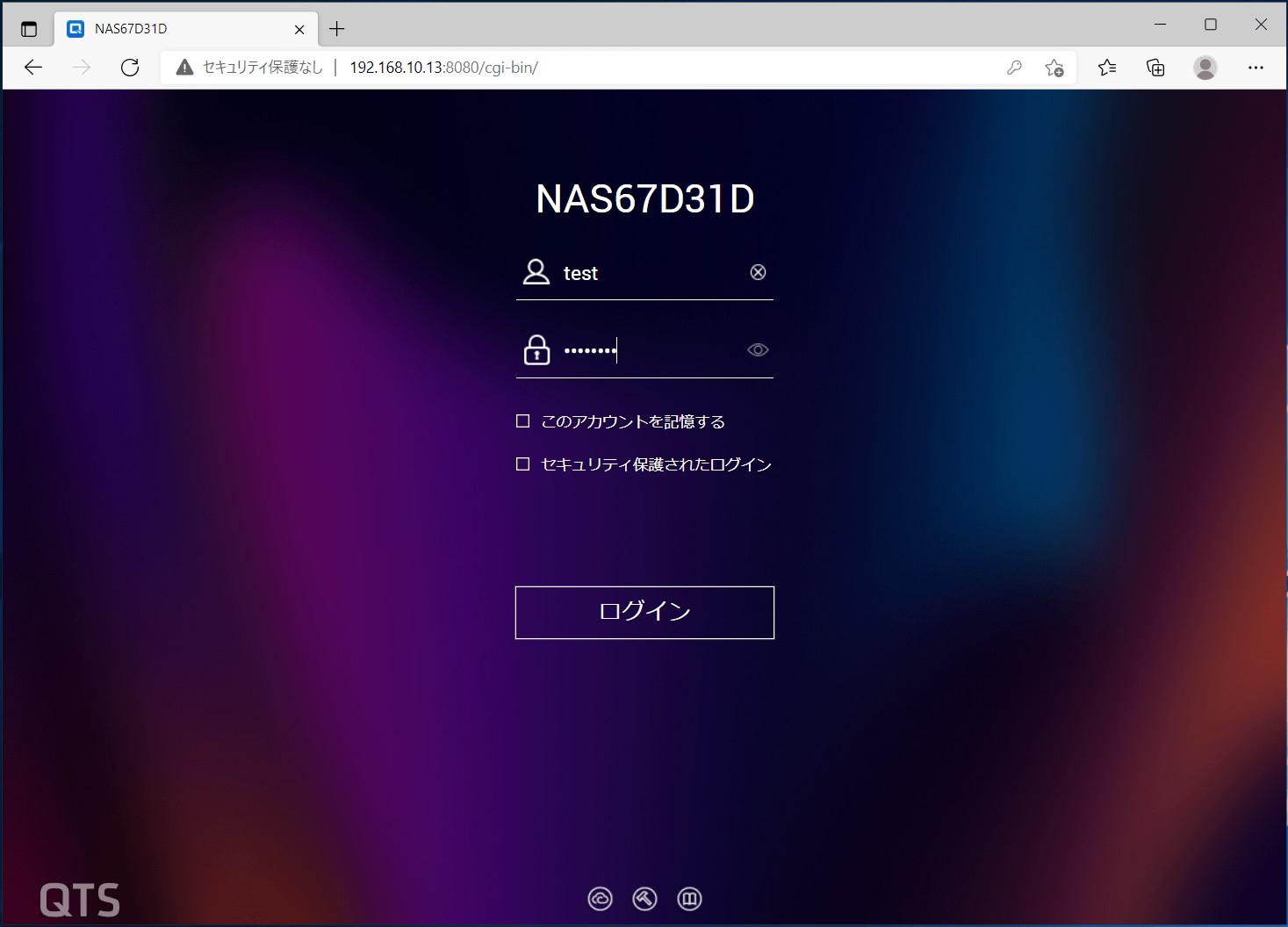Clear the username field with the X icon
Screen dimensions: 1288x927
[758, 272]
